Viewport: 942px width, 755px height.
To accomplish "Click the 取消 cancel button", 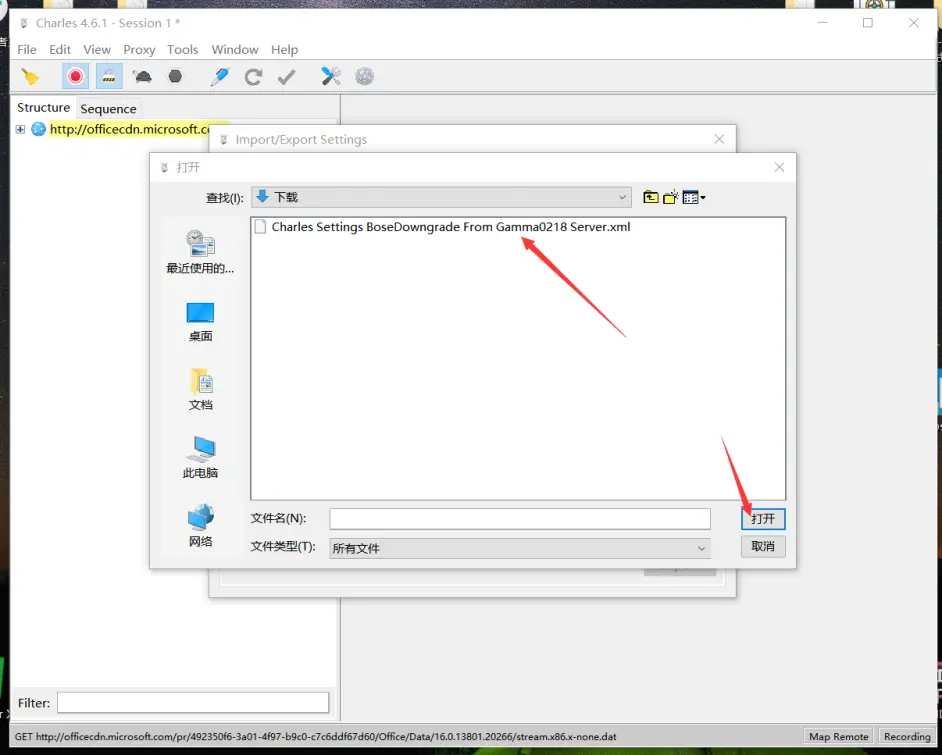I will tap(763, 547).
